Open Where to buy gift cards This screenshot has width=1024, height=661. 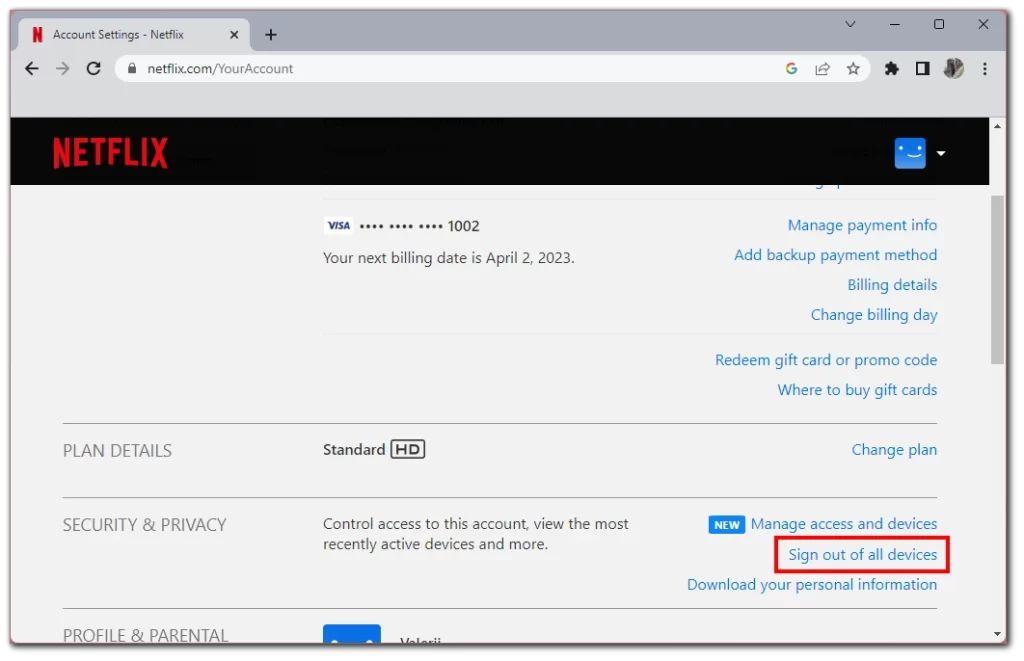857,390
